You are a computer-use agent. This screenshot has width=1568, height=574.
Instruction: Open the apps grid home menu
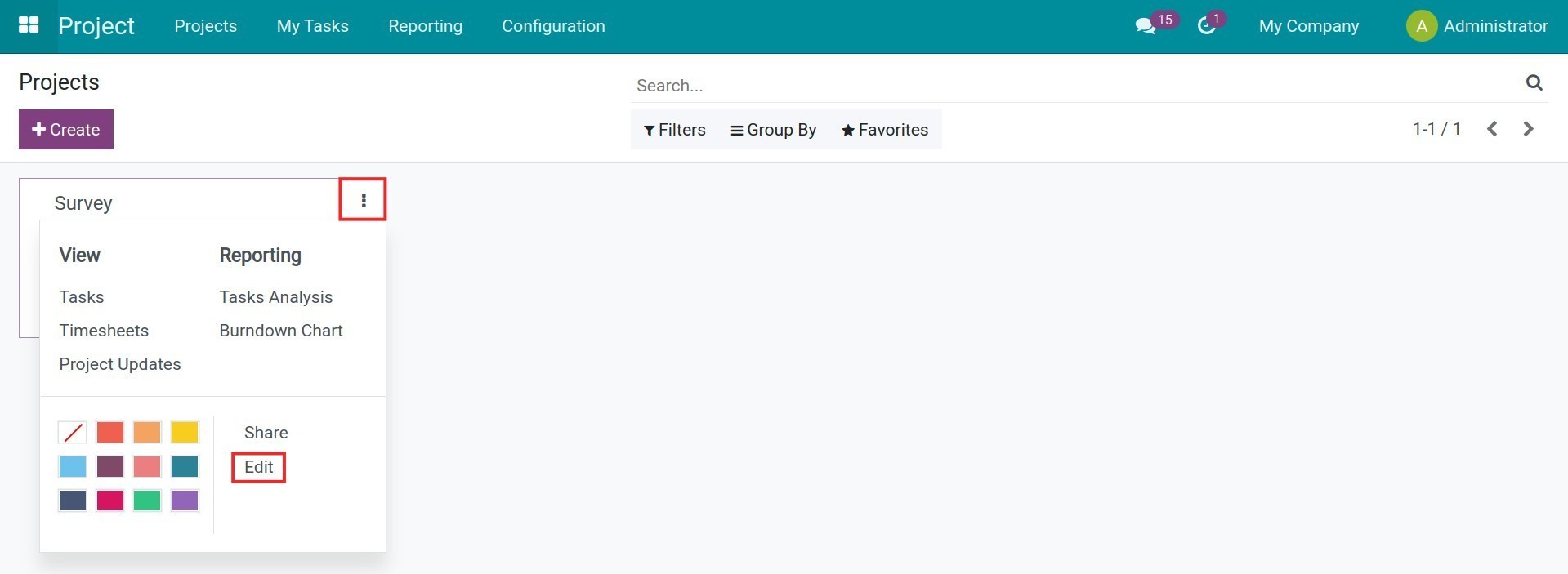coord(29,25)
